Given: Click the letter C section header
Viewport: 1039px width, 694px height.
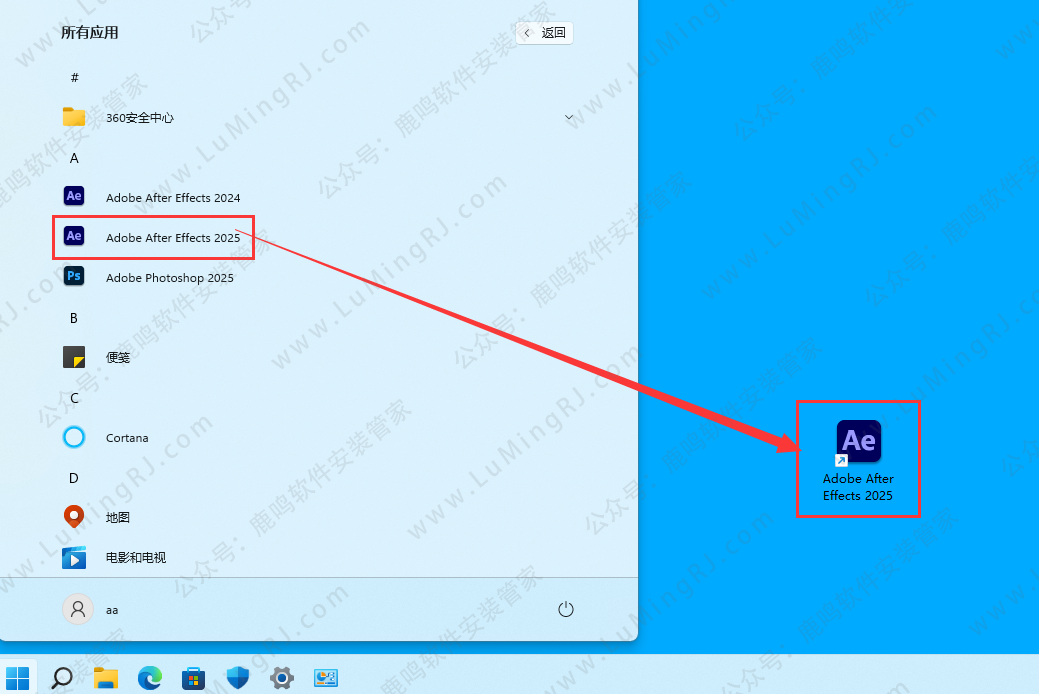Looking at the screenshot, I should click(x=74, y=397).
